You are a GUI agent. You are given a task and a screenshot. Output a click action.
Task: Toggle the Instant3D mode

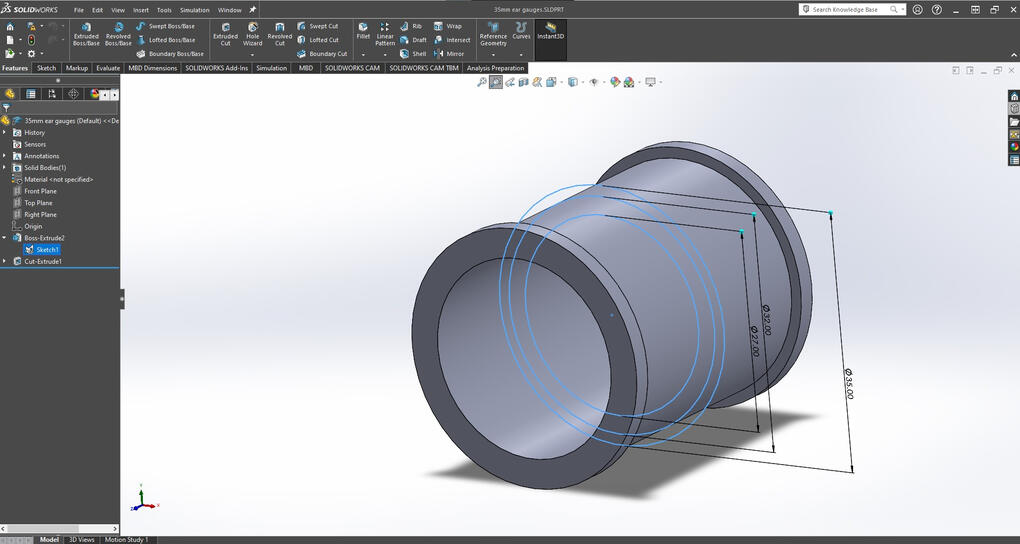550,31
